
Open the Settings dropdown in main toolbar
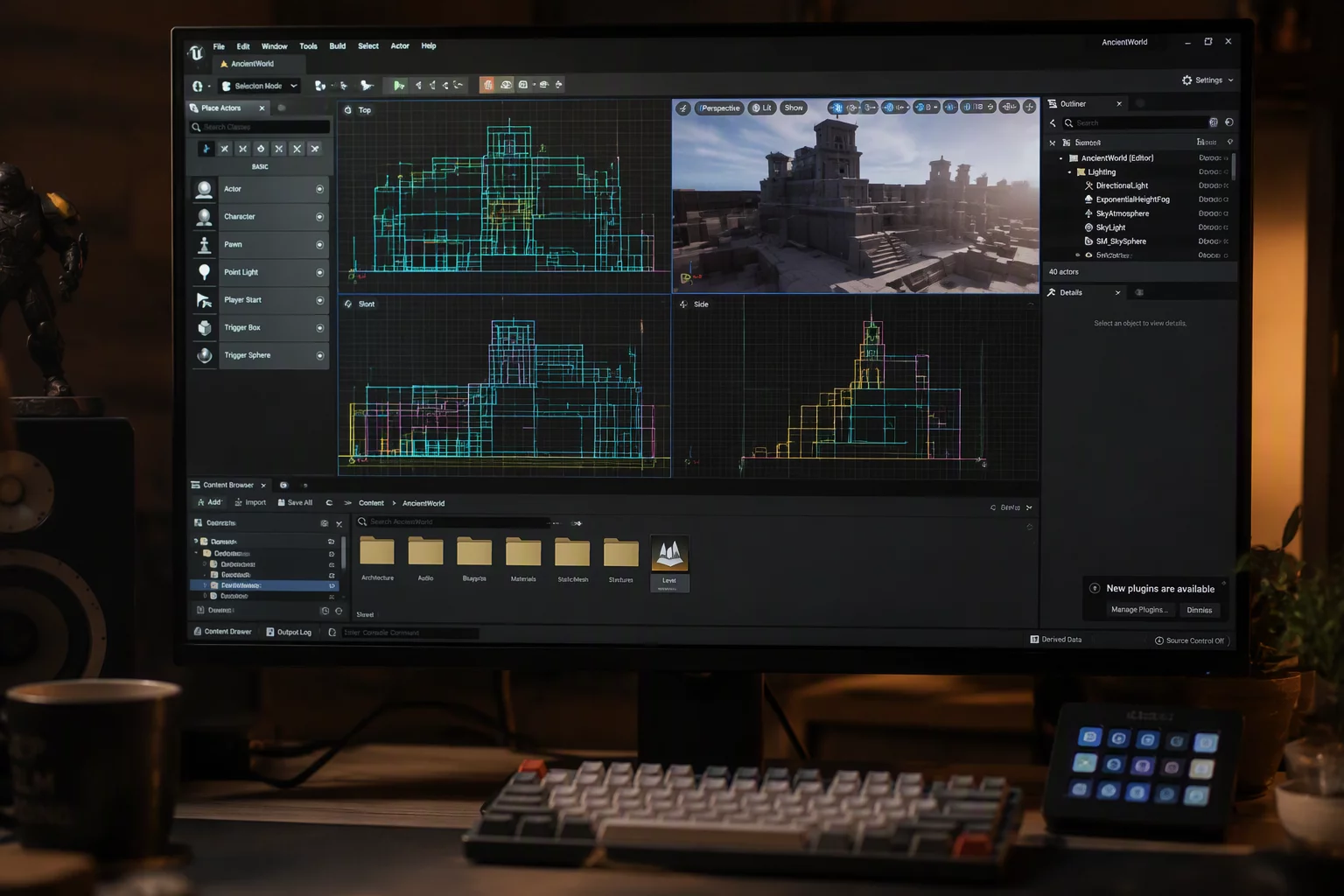(1207, 80)
